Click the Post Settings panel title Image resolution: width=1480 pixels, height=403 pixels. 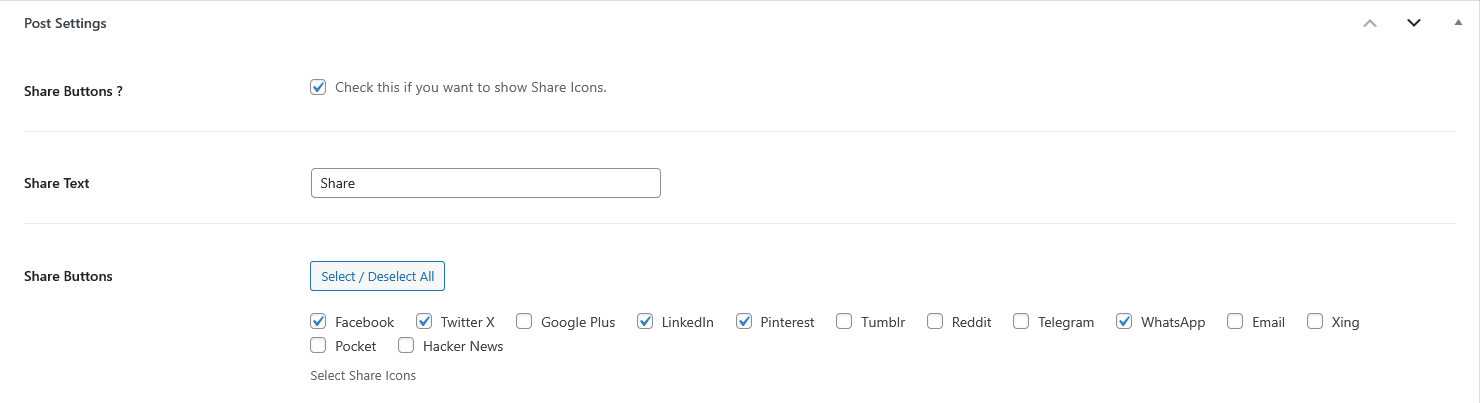pos(65,23)
